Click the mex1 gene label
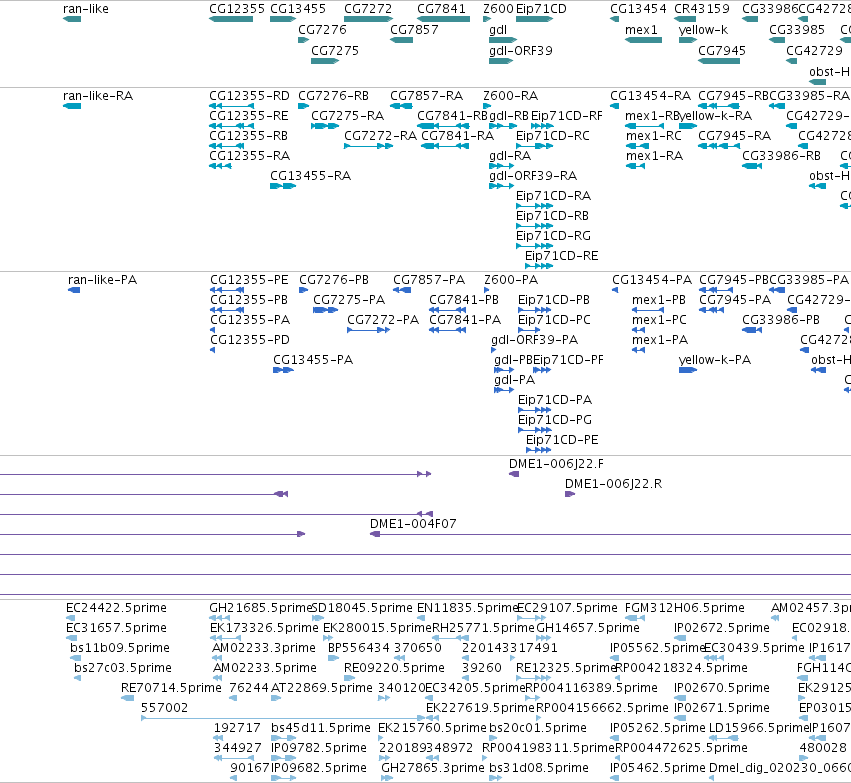Screen dimensions: 851x783 (641, 29)
